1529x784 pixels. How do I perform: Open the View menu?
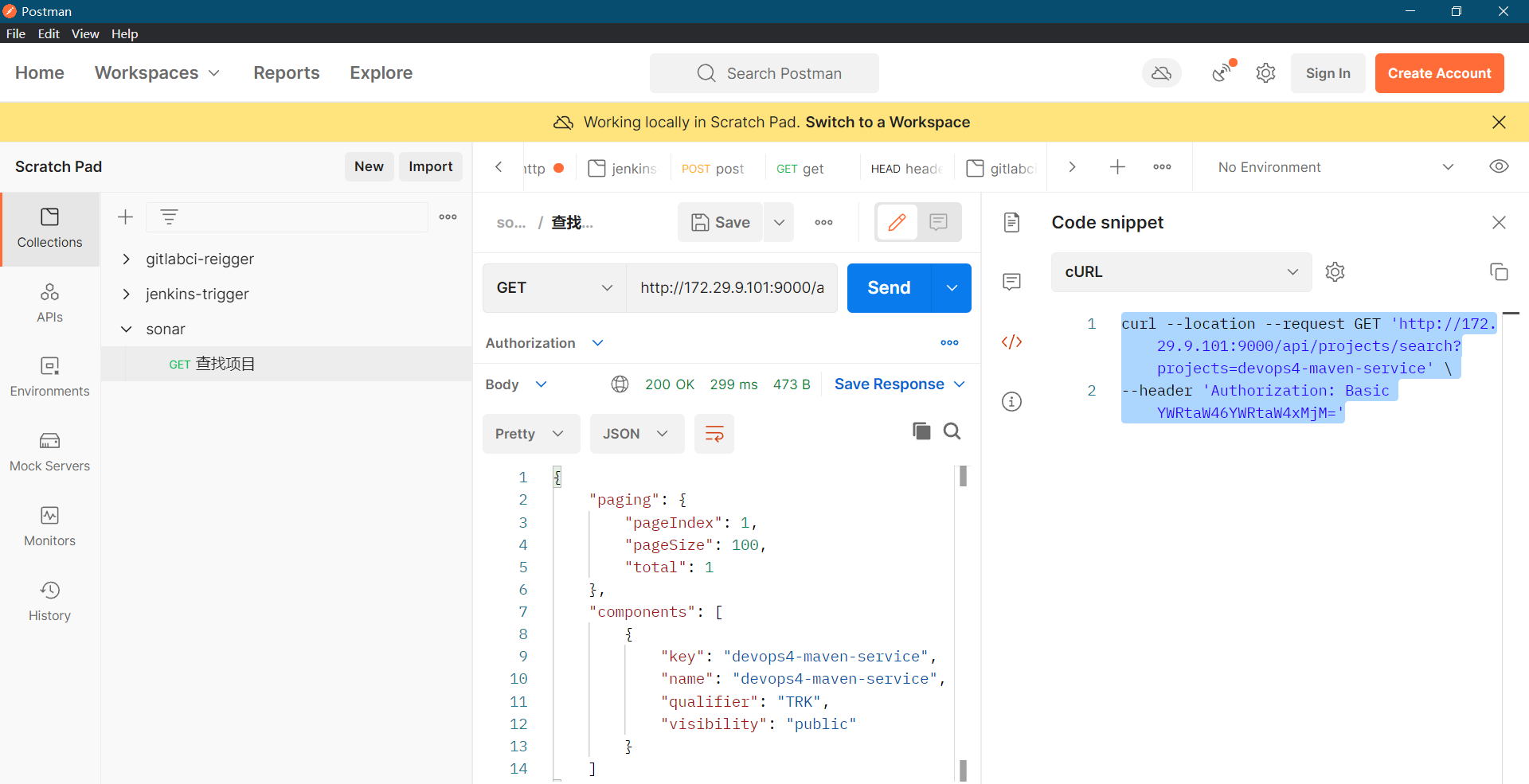(x=85, y=33)
